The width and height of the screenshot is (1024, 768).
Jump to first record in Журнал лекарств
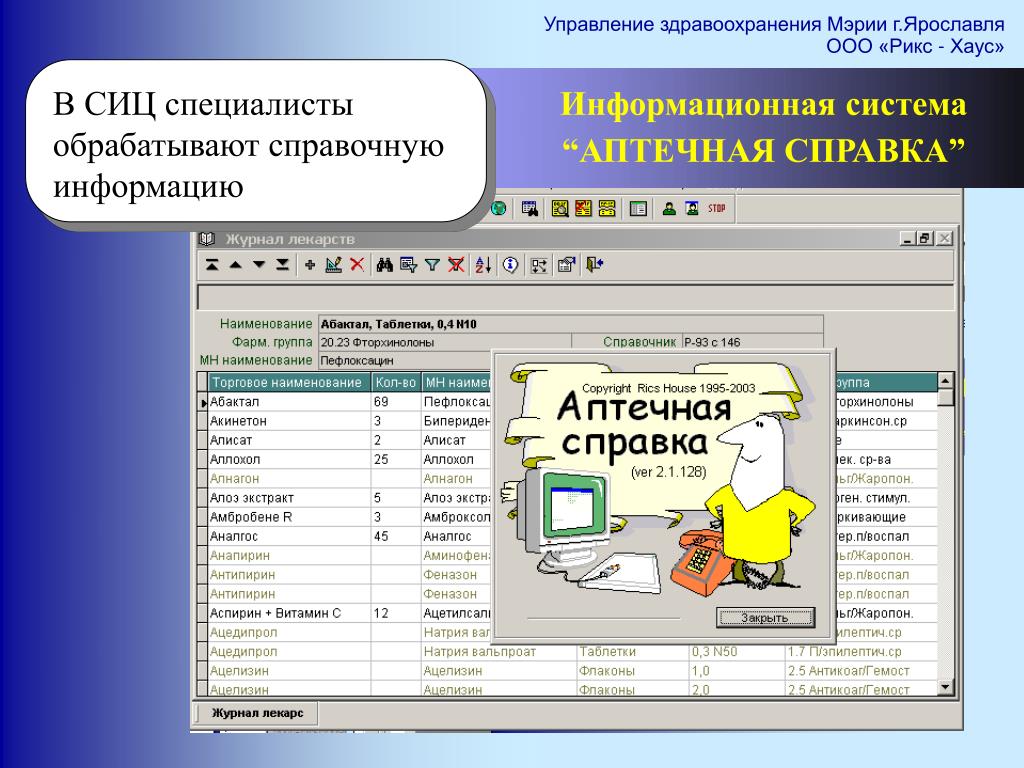(212, 265)
